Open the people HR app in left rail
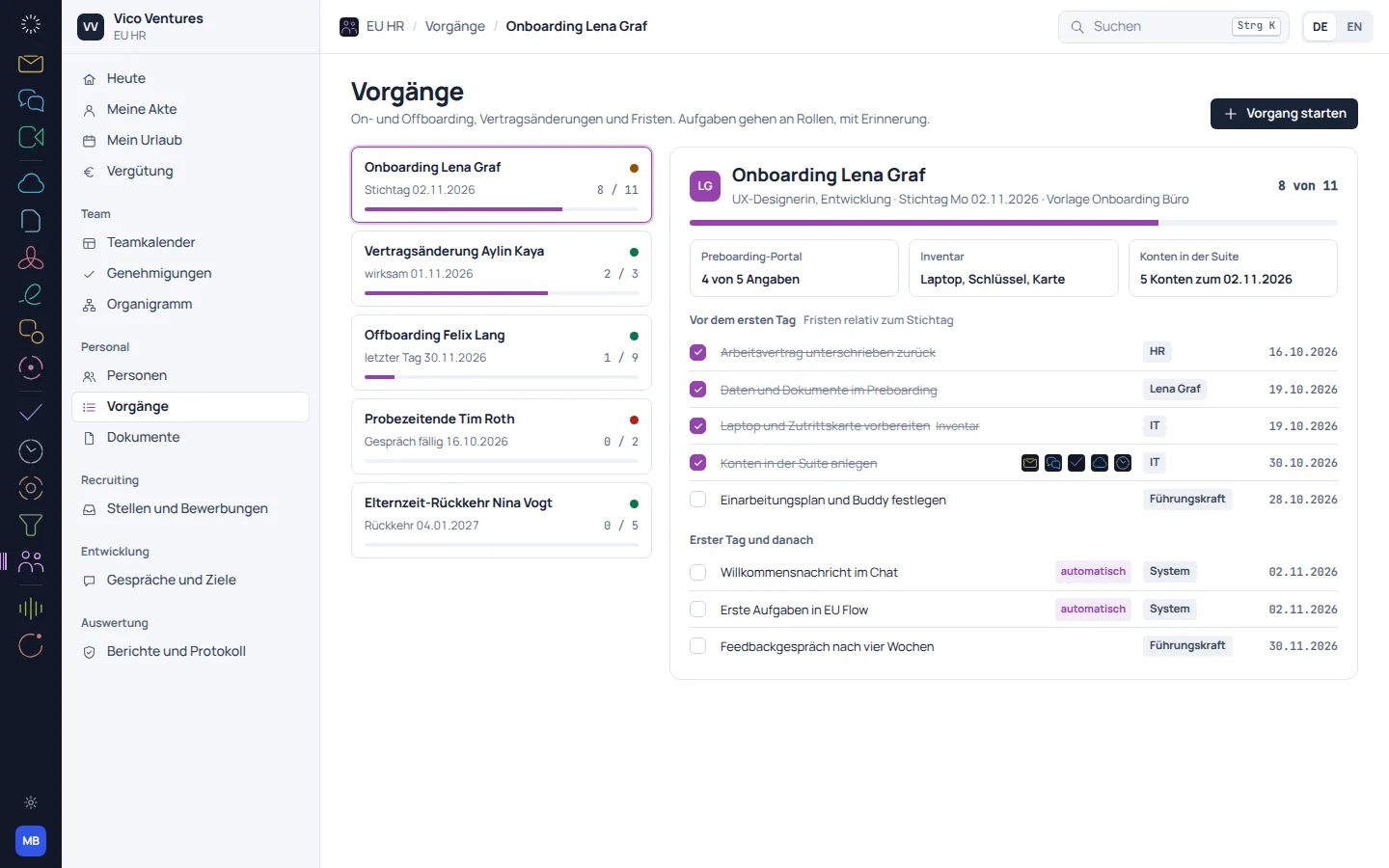The width and height of the screenshot is (1389, 868). pyautogui.click(x=31, y=561)
